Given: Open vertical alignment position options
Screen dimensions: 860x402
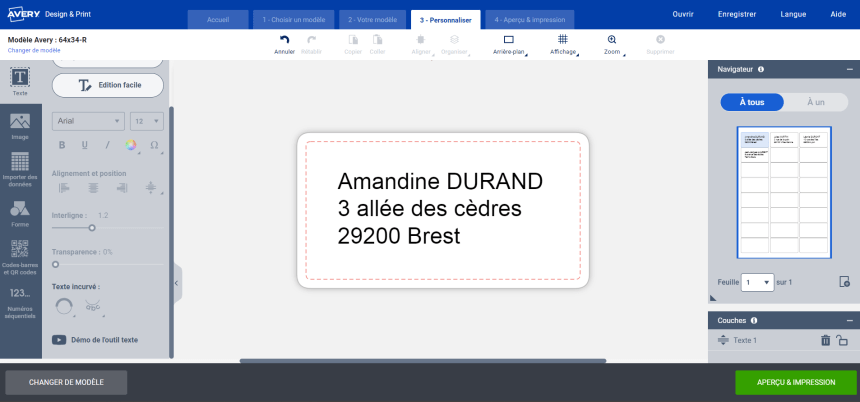Looking at the screenshot, I should [151, 188].
